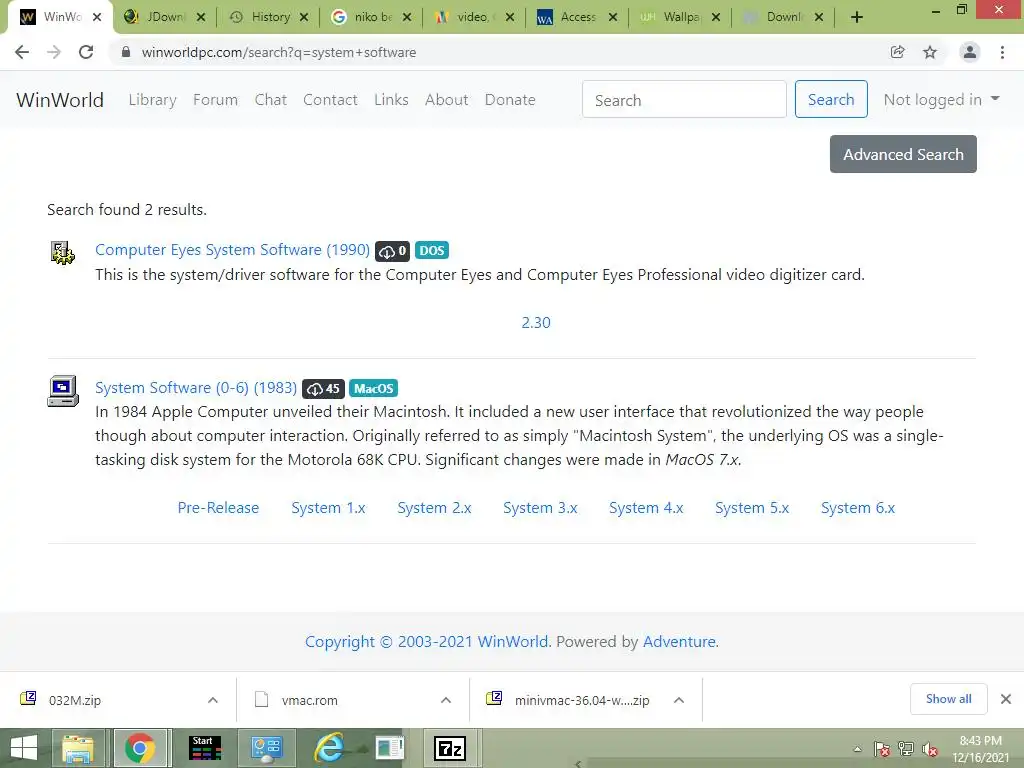Viewport: 1024px width, 768px height.
Task: Expand options for minivmac zip download
Action: [x=679, y=700]
